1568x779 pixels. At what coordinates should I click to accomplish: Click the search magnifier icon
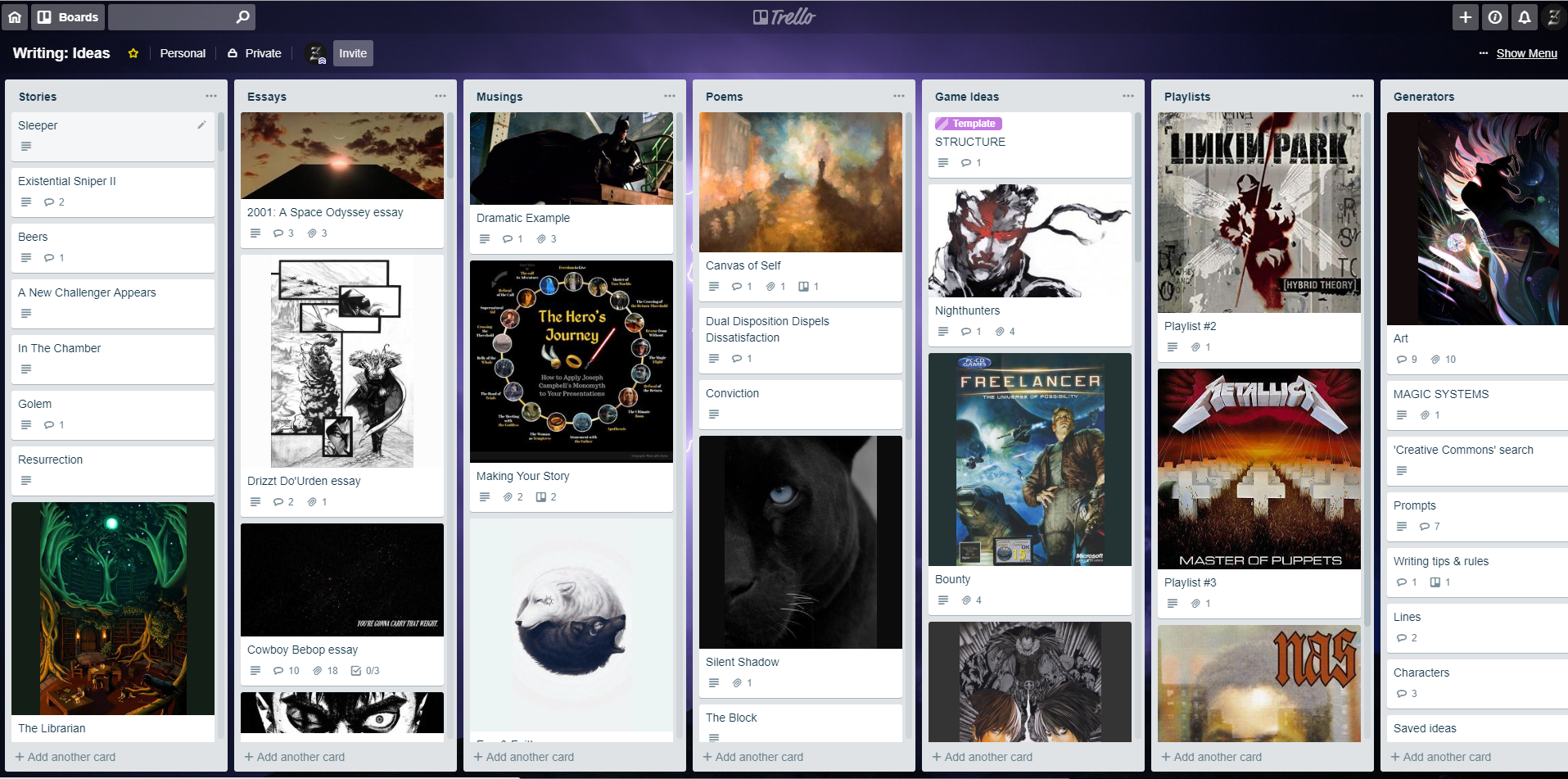242,17
